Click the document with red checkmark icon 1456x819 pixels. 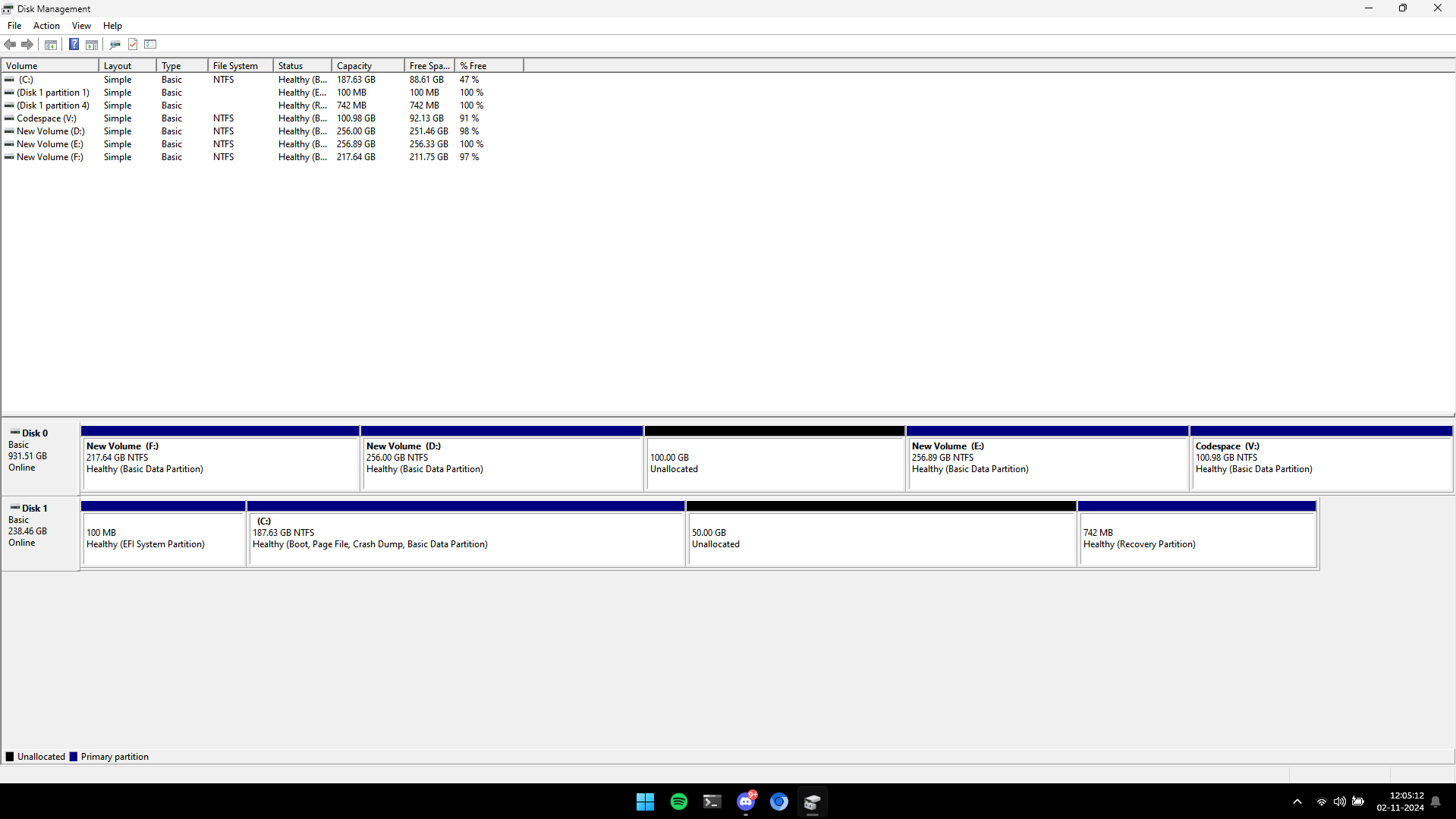(x=133, y=45)
